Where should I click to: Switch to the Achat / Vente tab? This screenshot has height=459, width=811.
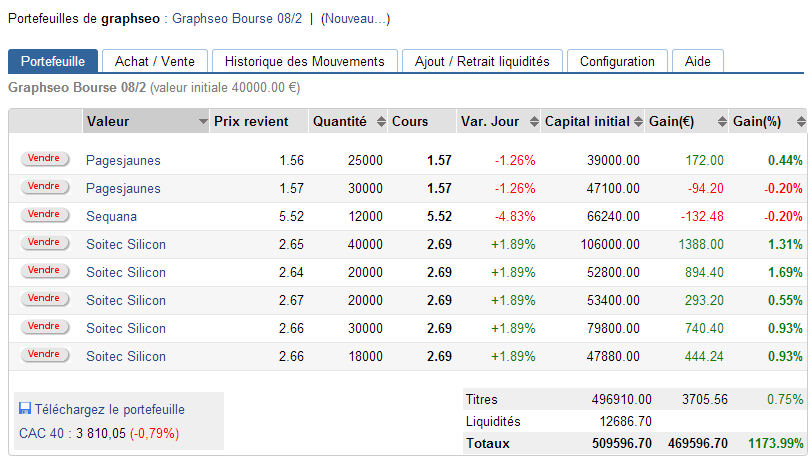155,62
